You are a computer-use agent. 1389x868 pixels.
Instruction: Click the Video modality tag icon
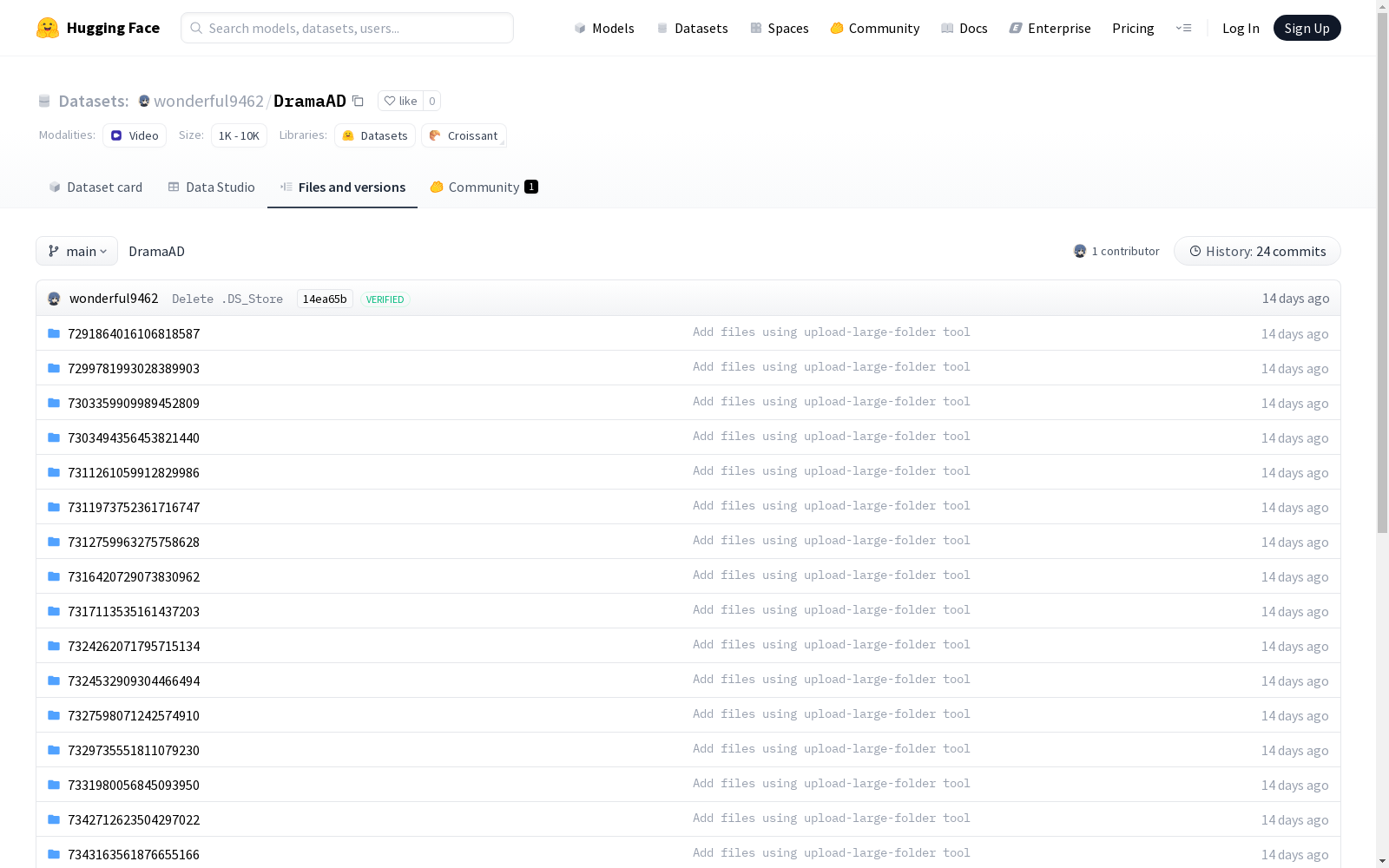click(116, 135)
